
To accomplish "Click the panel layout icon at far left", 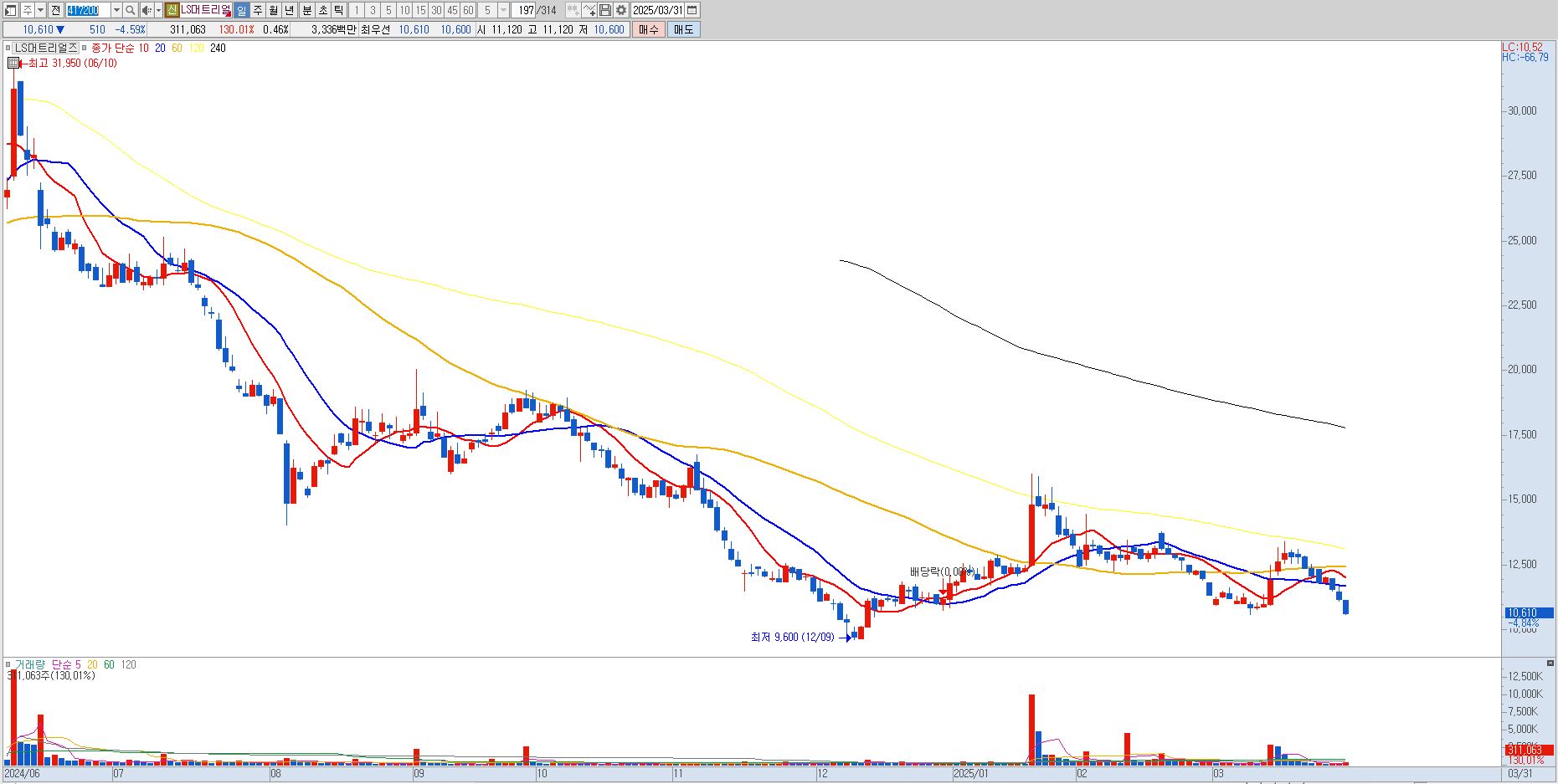I will point(10,10).
